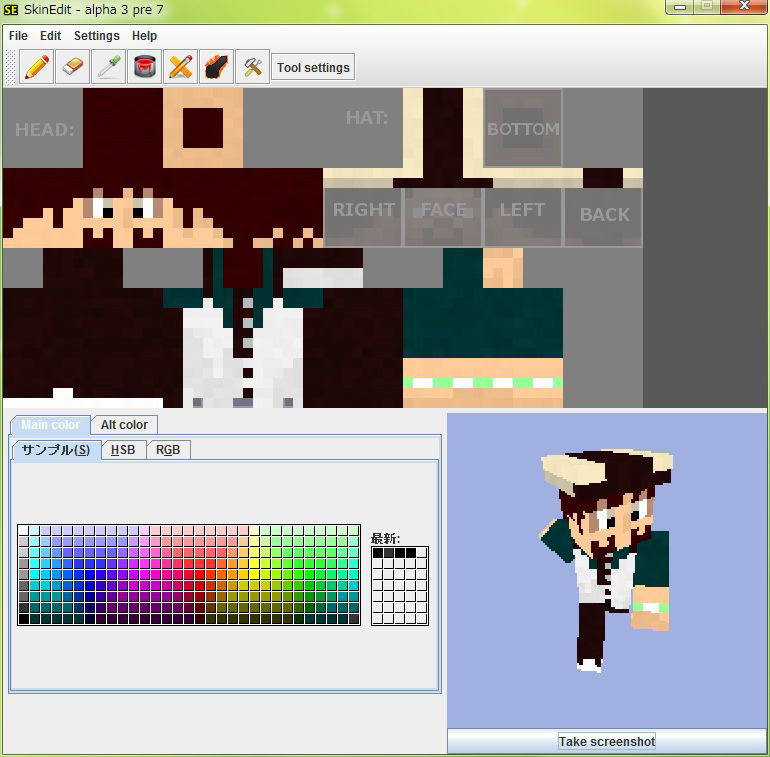Select the burn/darken tool
Image resolution: width=770 pixels, height=757 pixels.
(x=217, y=67)
